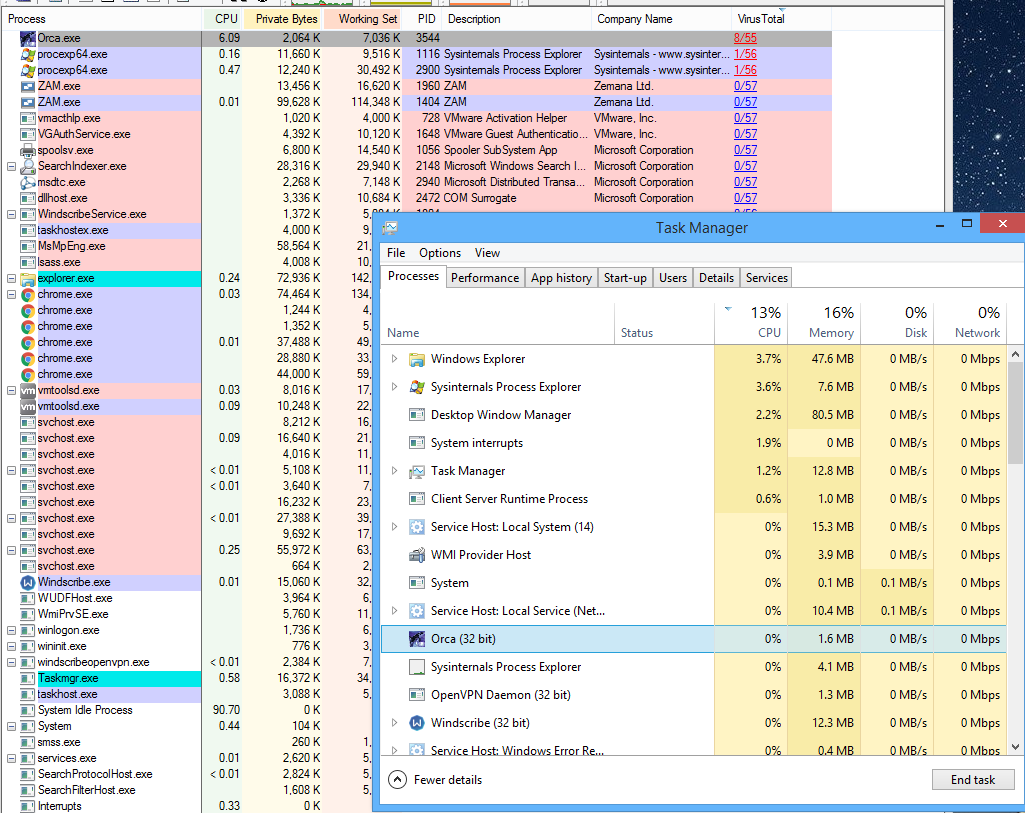Screen dimensions: 1025x813
Task: Expand Service Host: Local System (14)
Action: (x=394, y=527)
